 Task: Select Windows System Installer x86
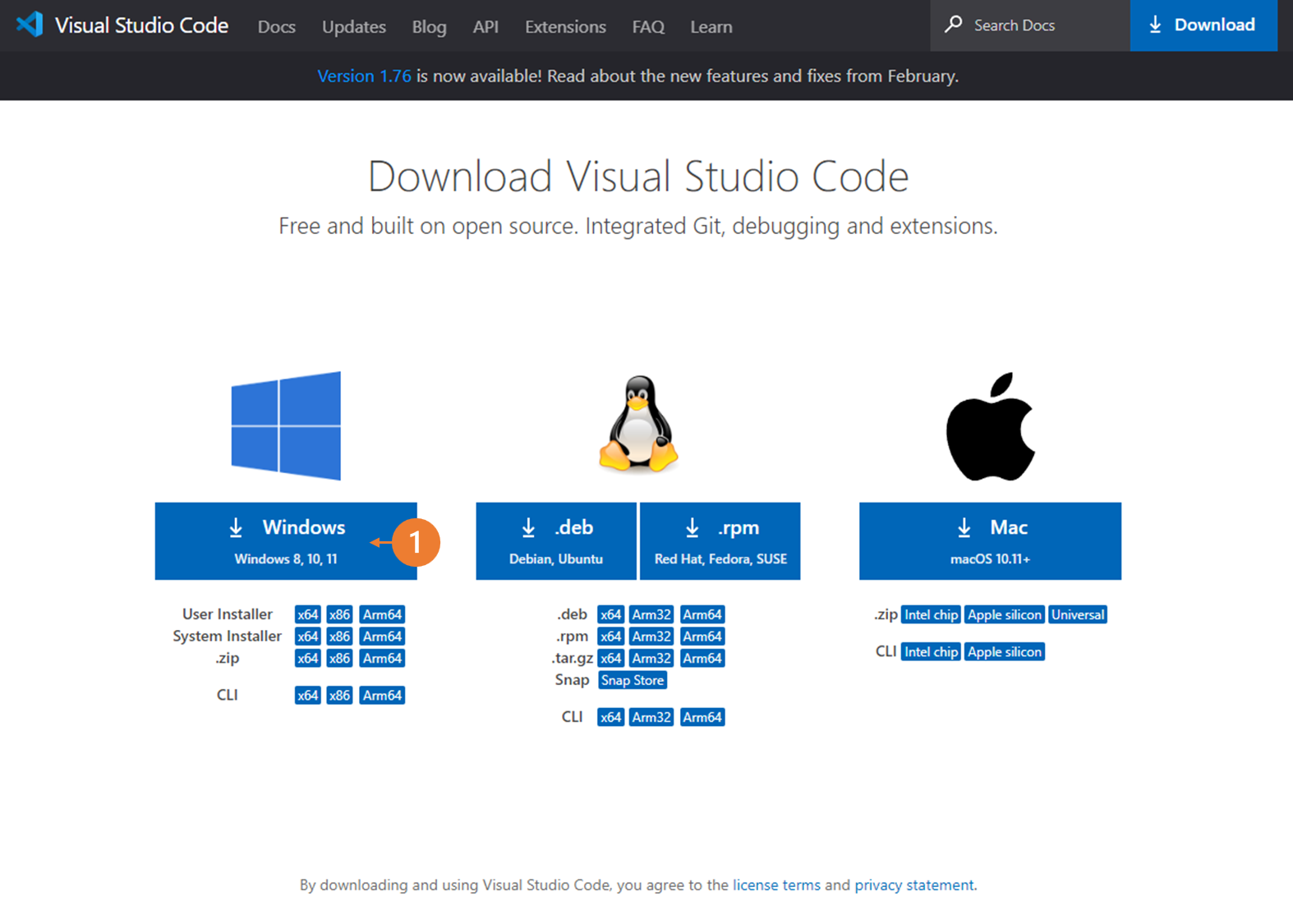pyautogui.click(x=339, y=637)
